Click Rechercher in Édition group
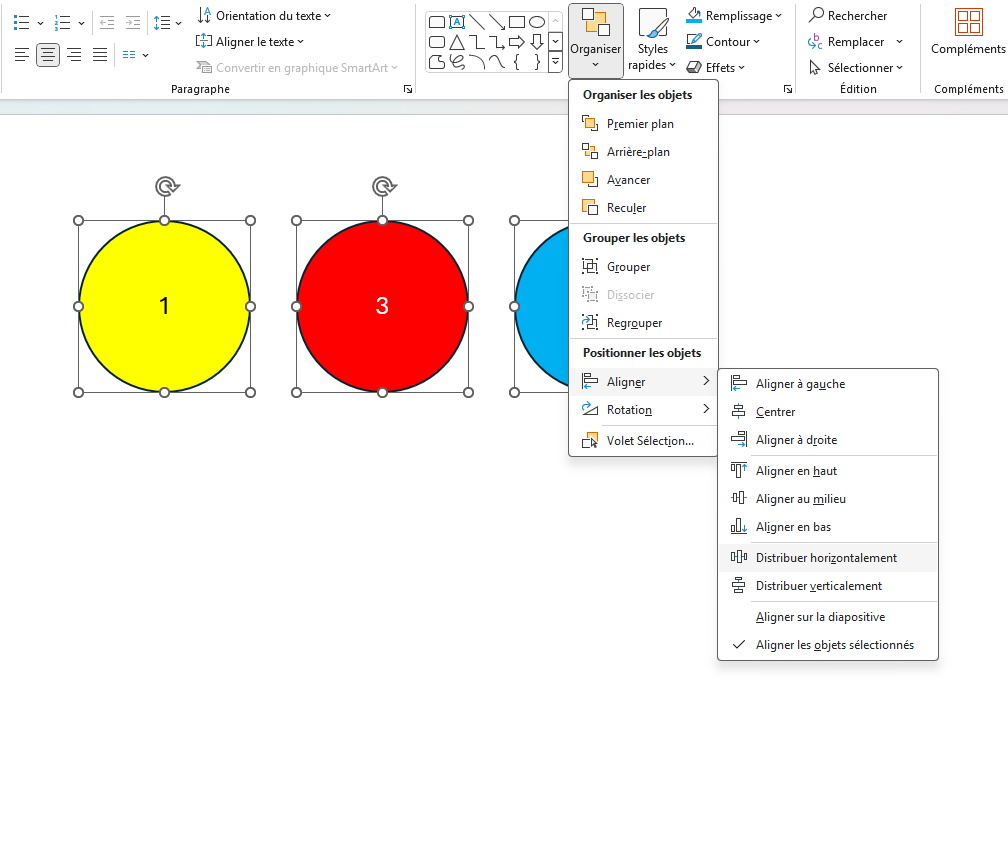 (847, 15)
